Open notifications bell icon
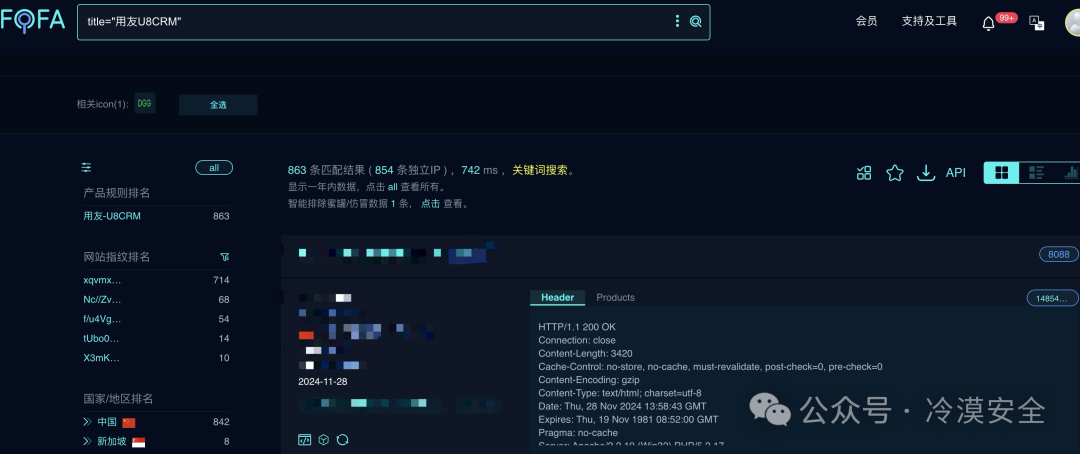1080x454 pixels. coord(988,23)
